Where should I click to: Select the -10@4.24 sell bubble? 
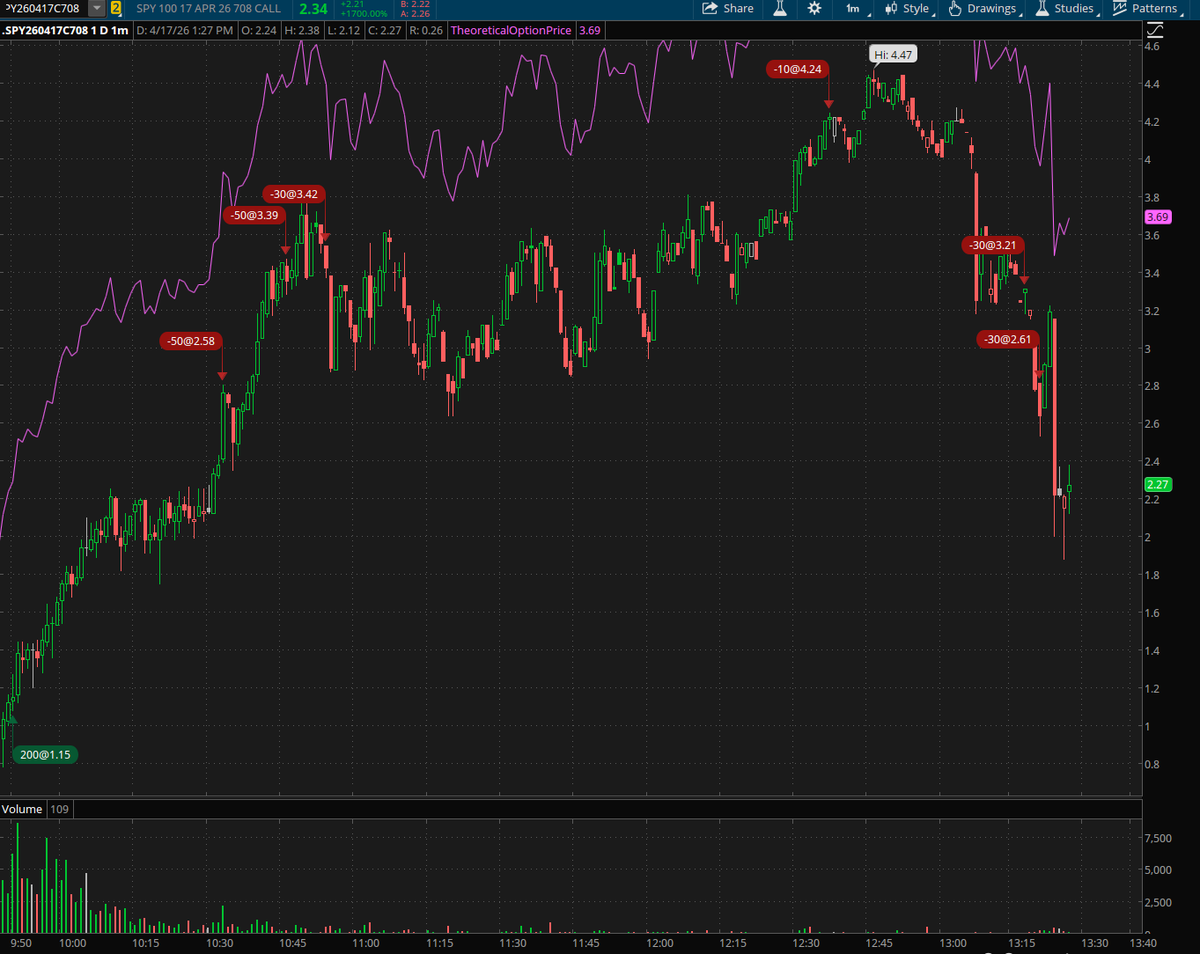click(x=799, y=69)
